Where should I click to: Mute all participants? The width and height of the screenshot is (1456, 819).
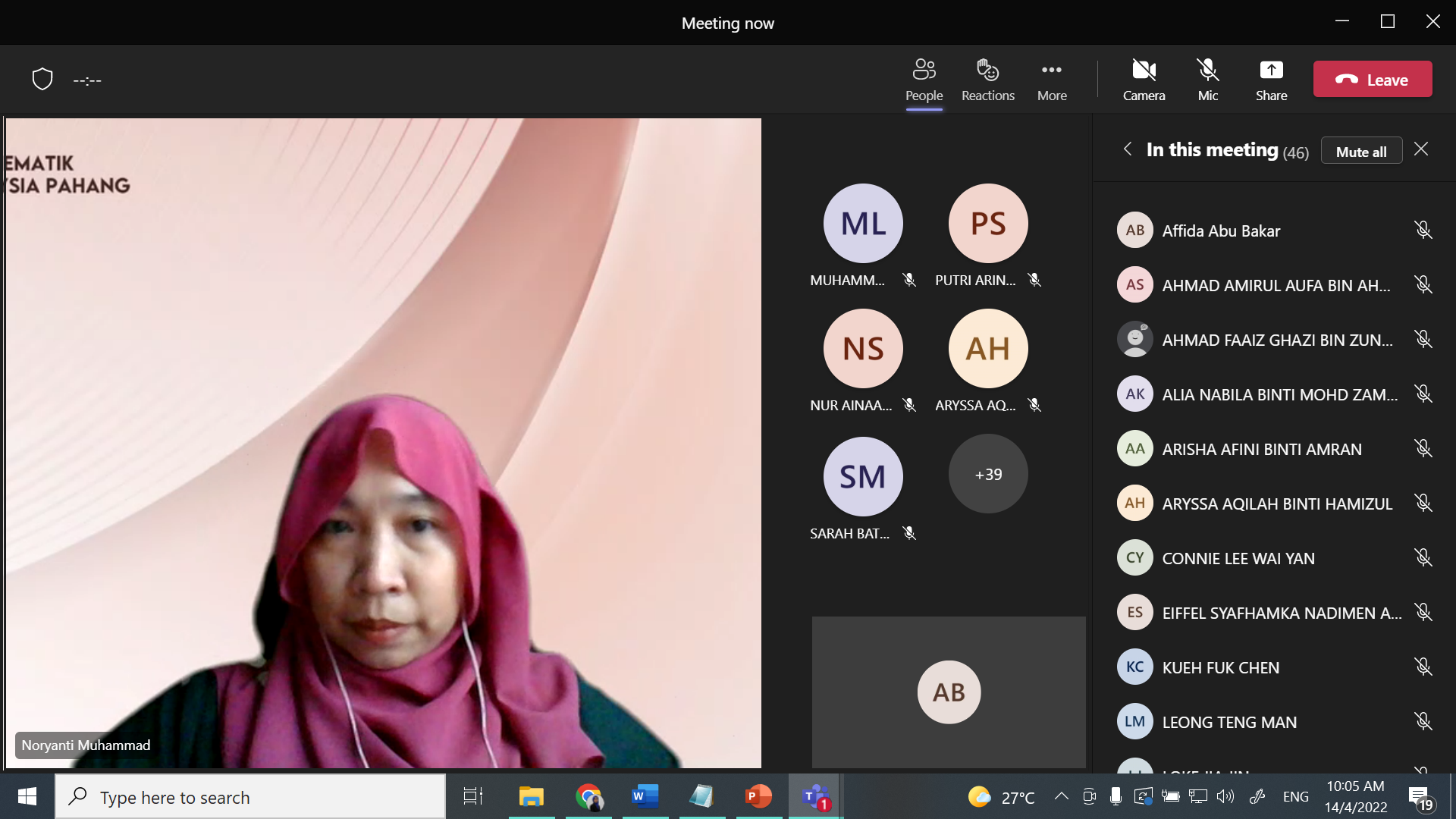pos(1361,150)
